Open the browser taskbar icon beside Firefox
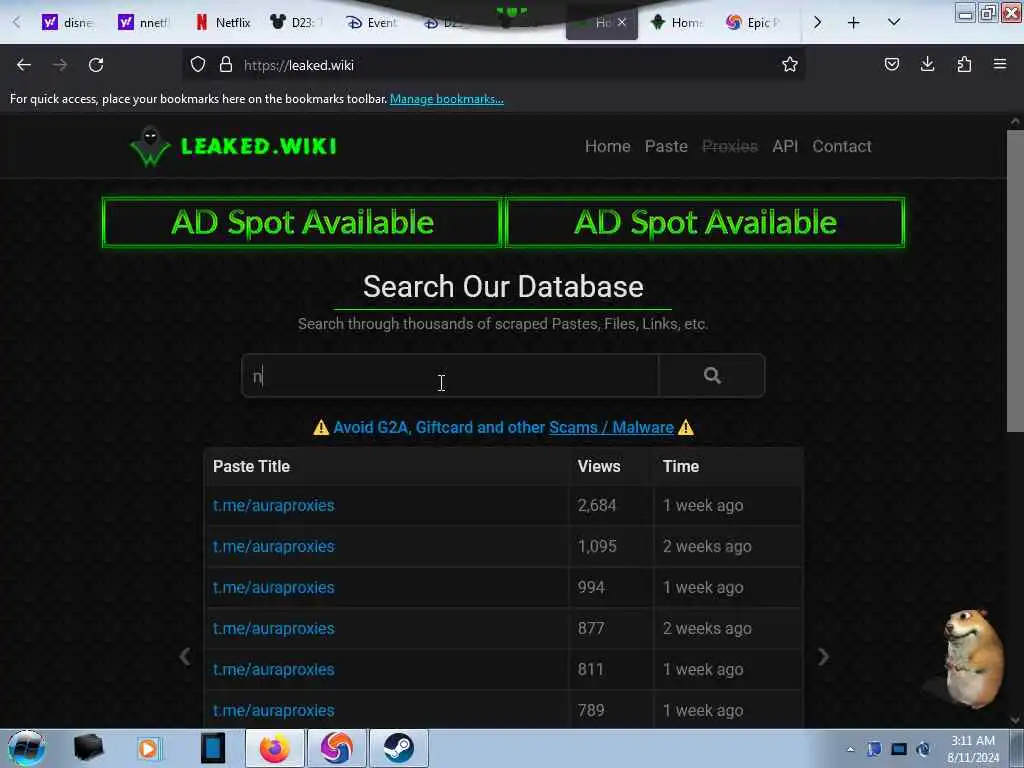1024x768 pixels. coord(336,748)
